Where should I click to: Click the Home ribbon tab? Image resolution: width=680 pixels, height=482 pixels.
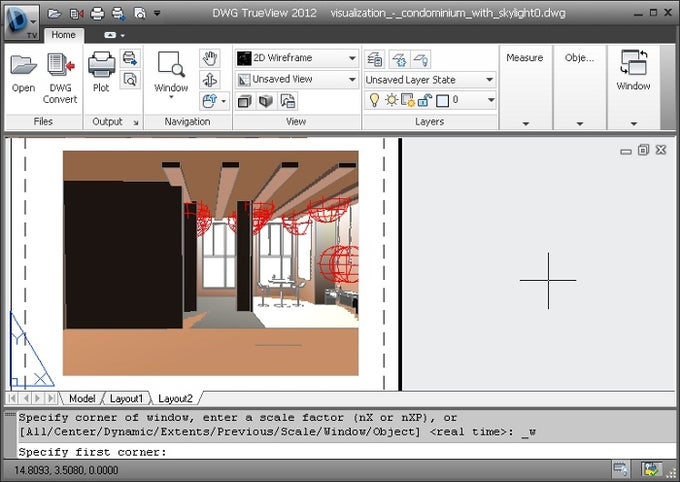63,34
